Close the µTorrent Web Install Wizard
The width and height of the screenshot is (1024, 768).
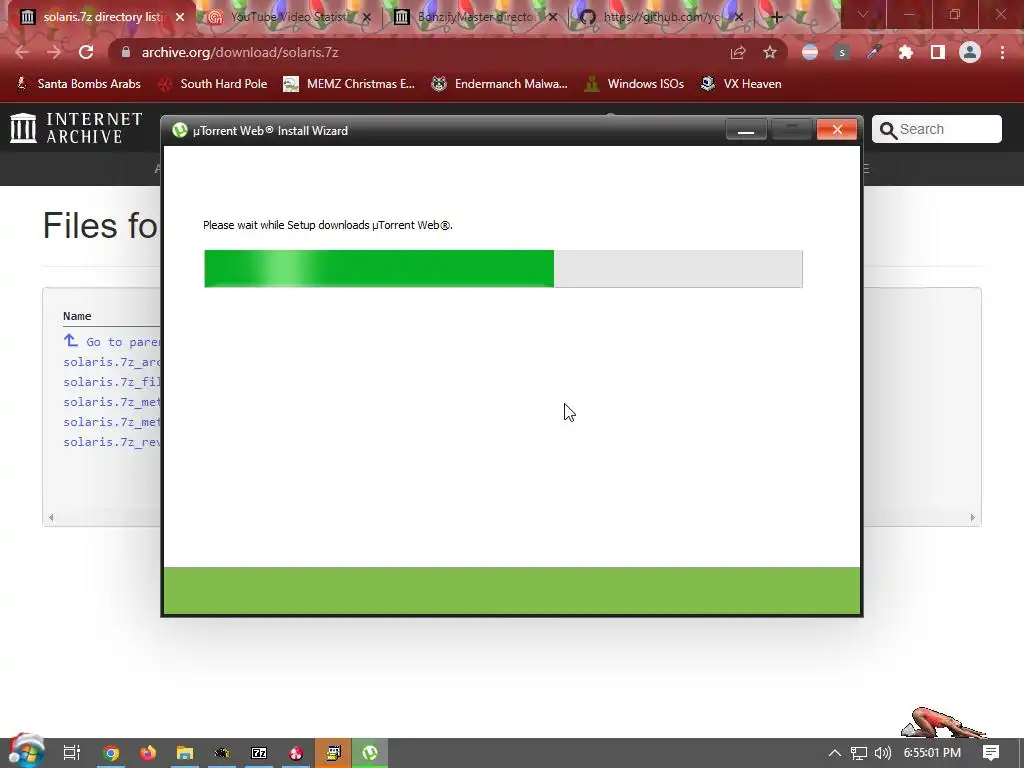pos(837,130)
